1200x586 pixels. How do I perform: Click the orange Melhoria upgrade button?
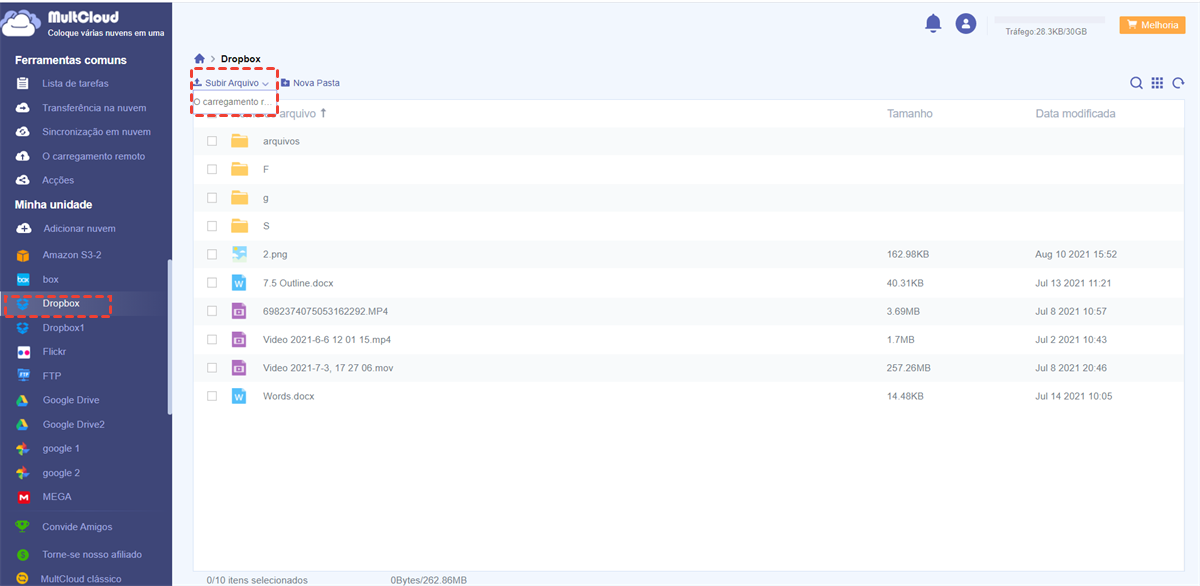coord(1152,25)
